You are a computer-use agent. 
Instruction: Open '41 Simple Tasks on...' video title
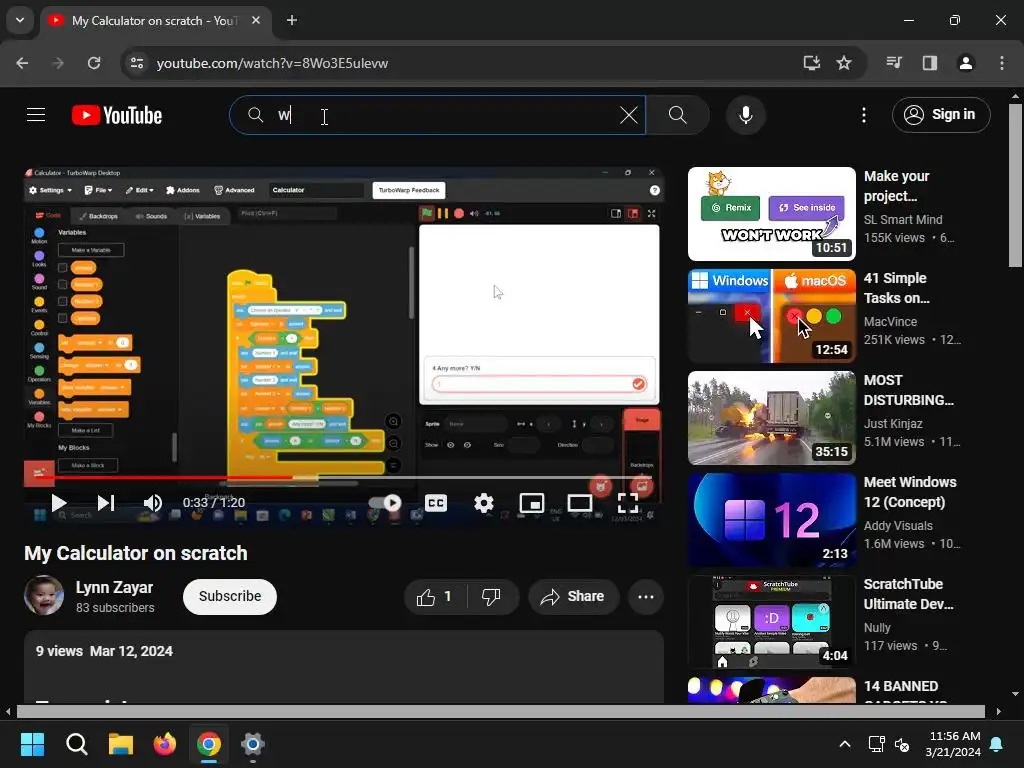click(x=896, y=288)
